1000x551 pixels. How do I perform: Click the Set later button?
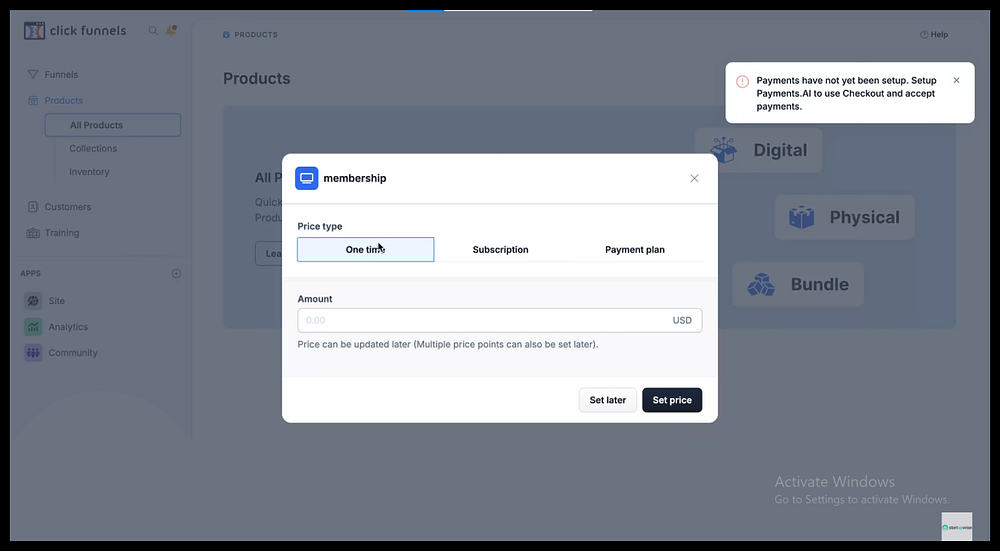click(x=608, y=400)
